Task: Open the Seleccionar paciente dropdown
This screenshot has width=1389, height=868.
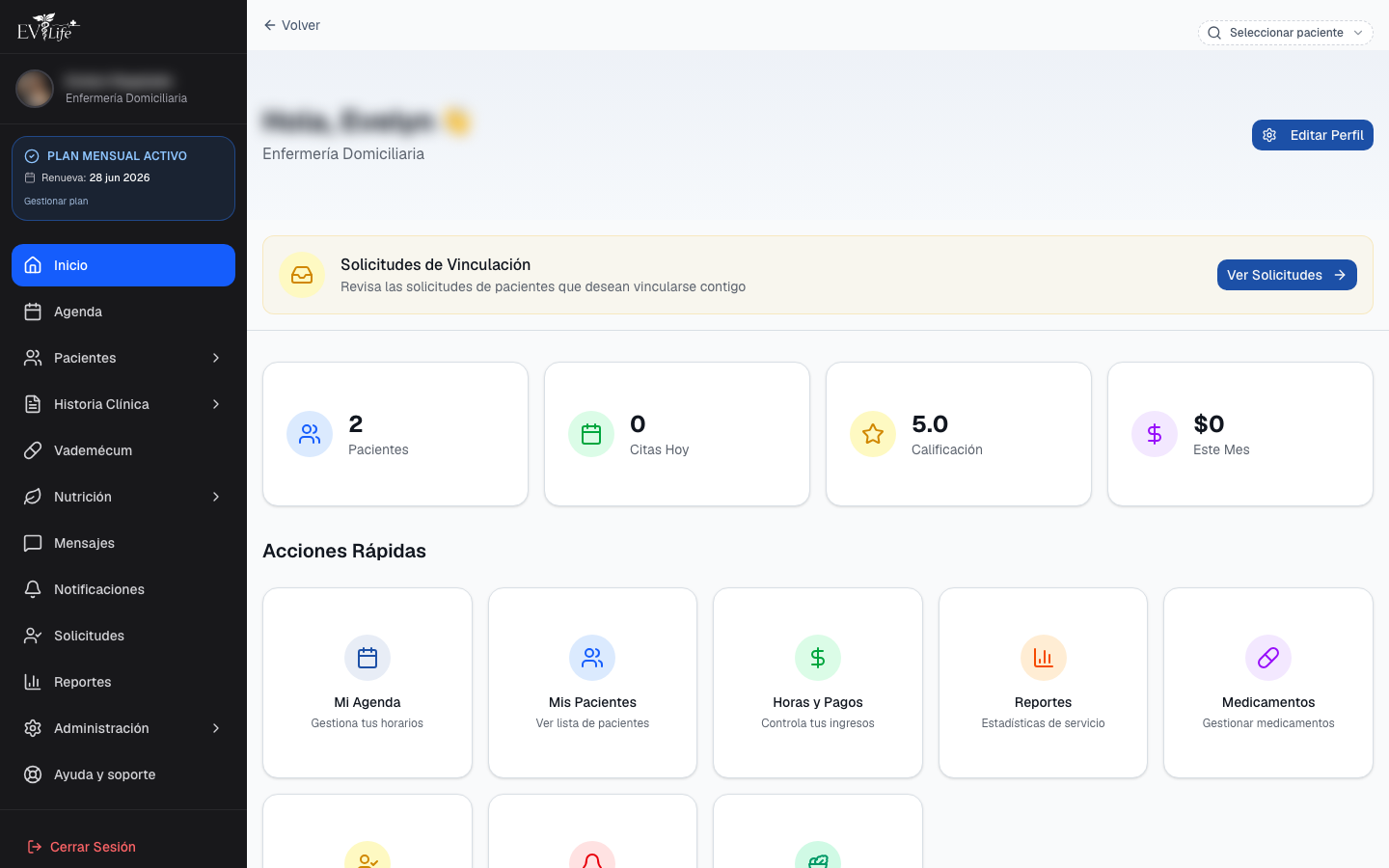Action: [x=1285, y=33]
